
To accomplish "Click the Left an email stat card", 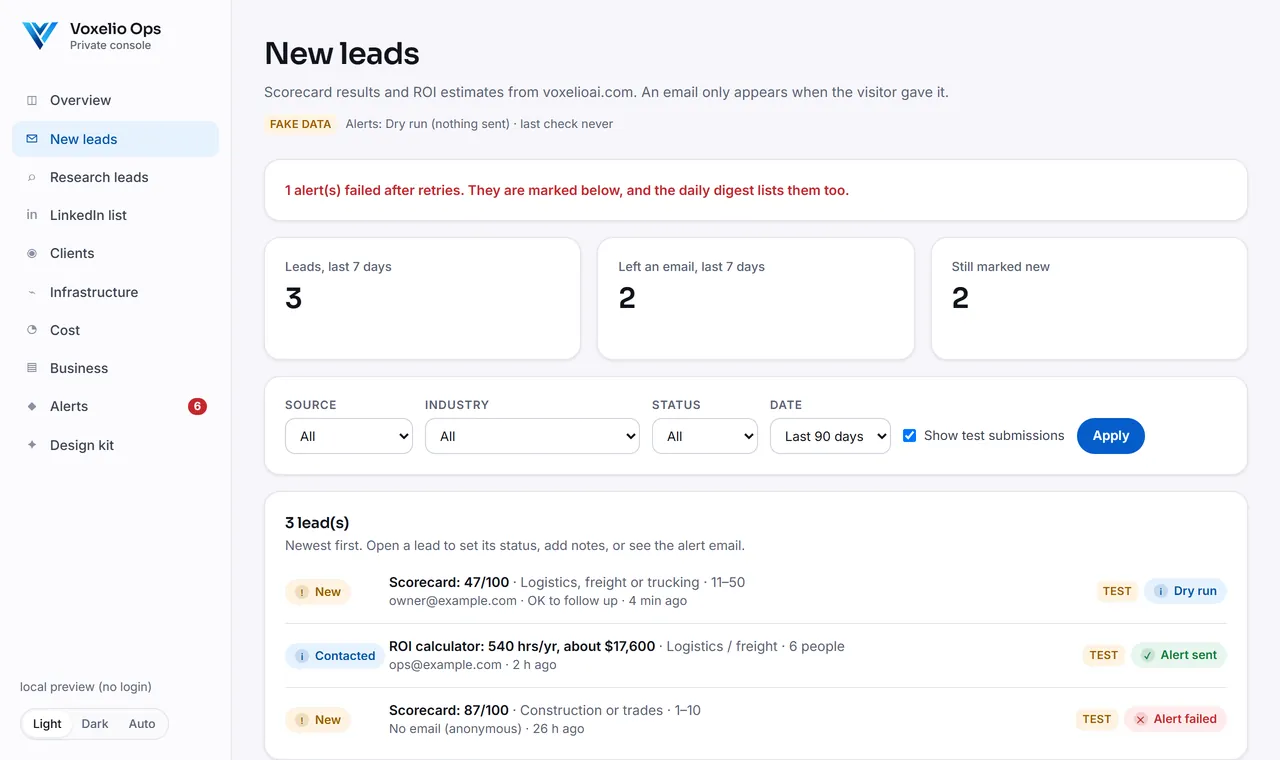I will point(756,298).
